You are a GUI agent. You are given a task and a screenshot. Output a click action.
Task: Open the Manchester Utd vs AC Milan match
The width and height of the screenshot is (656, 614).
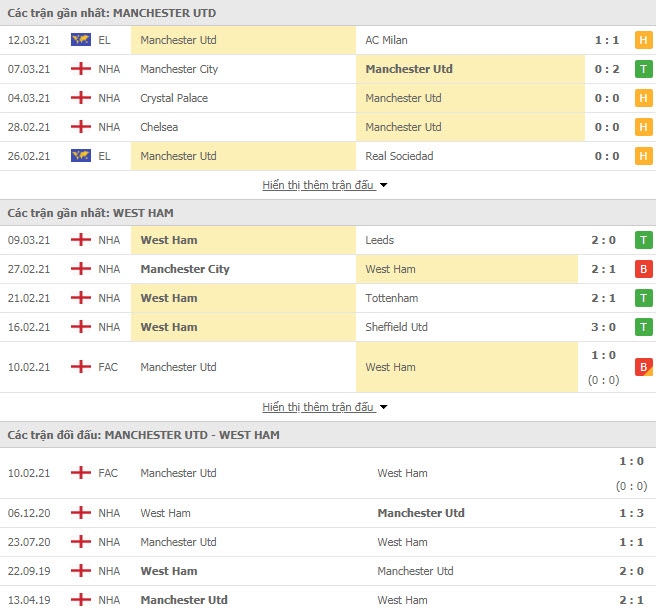pos(328,40)
